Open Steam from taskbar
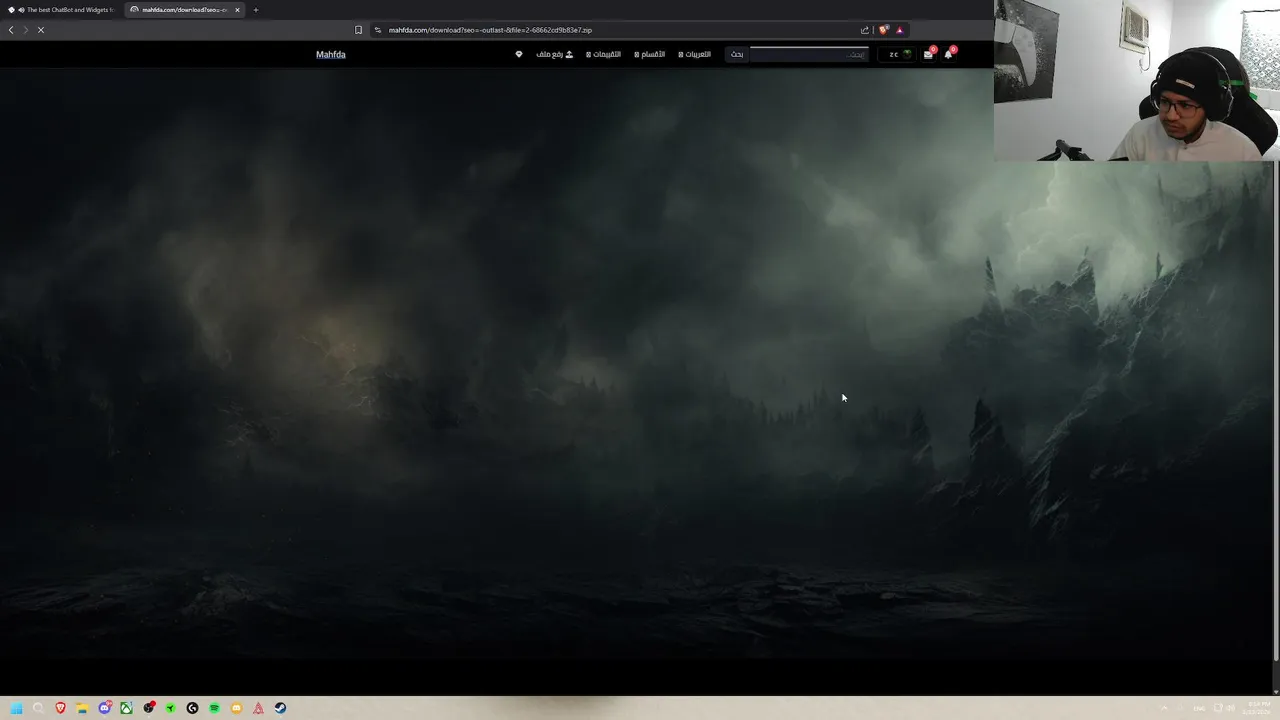The width and height of the screenshot is (1280, 720). click(280, 708)
